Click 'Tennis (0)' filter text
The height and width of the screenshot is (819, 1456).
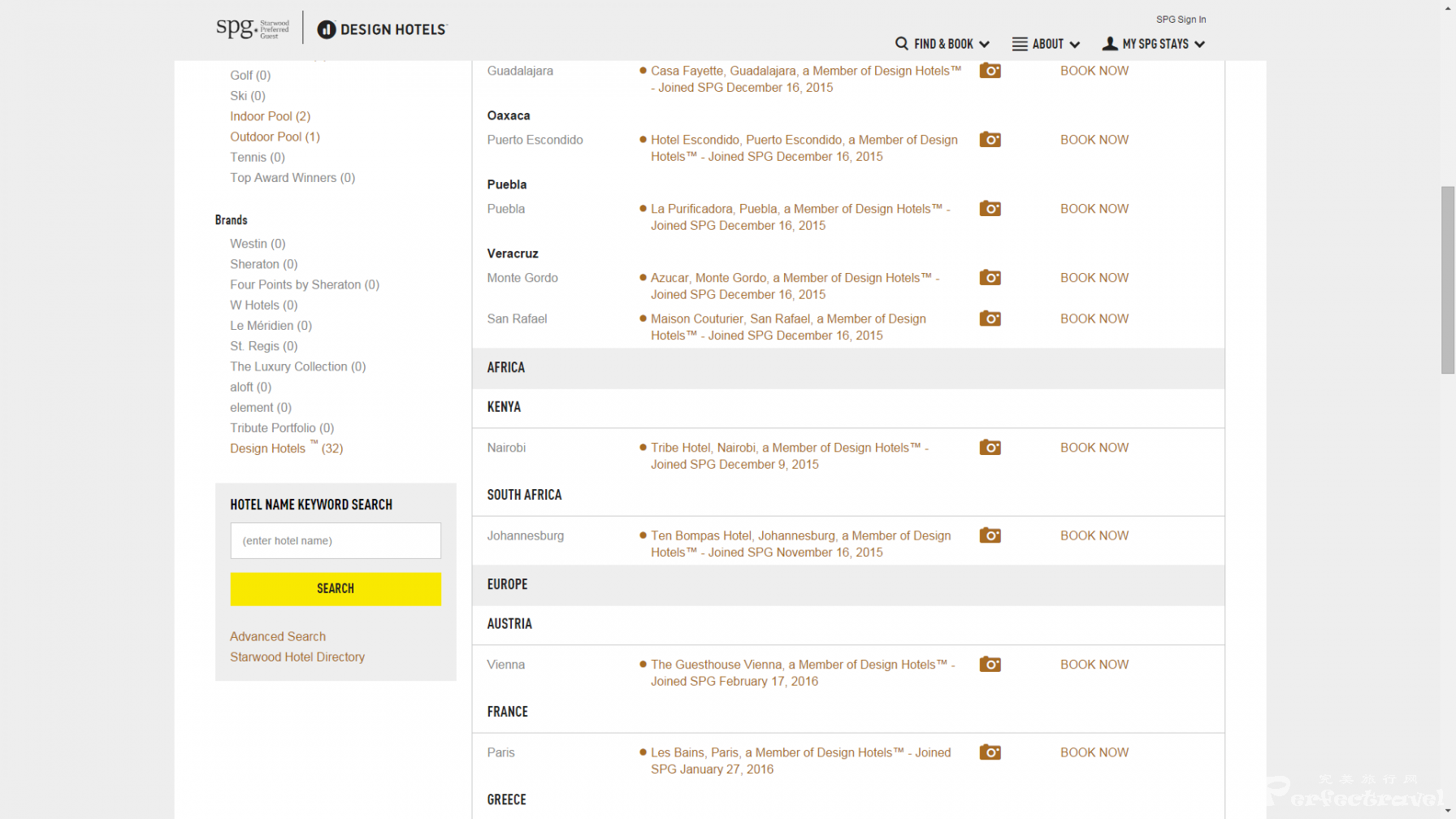258,157
